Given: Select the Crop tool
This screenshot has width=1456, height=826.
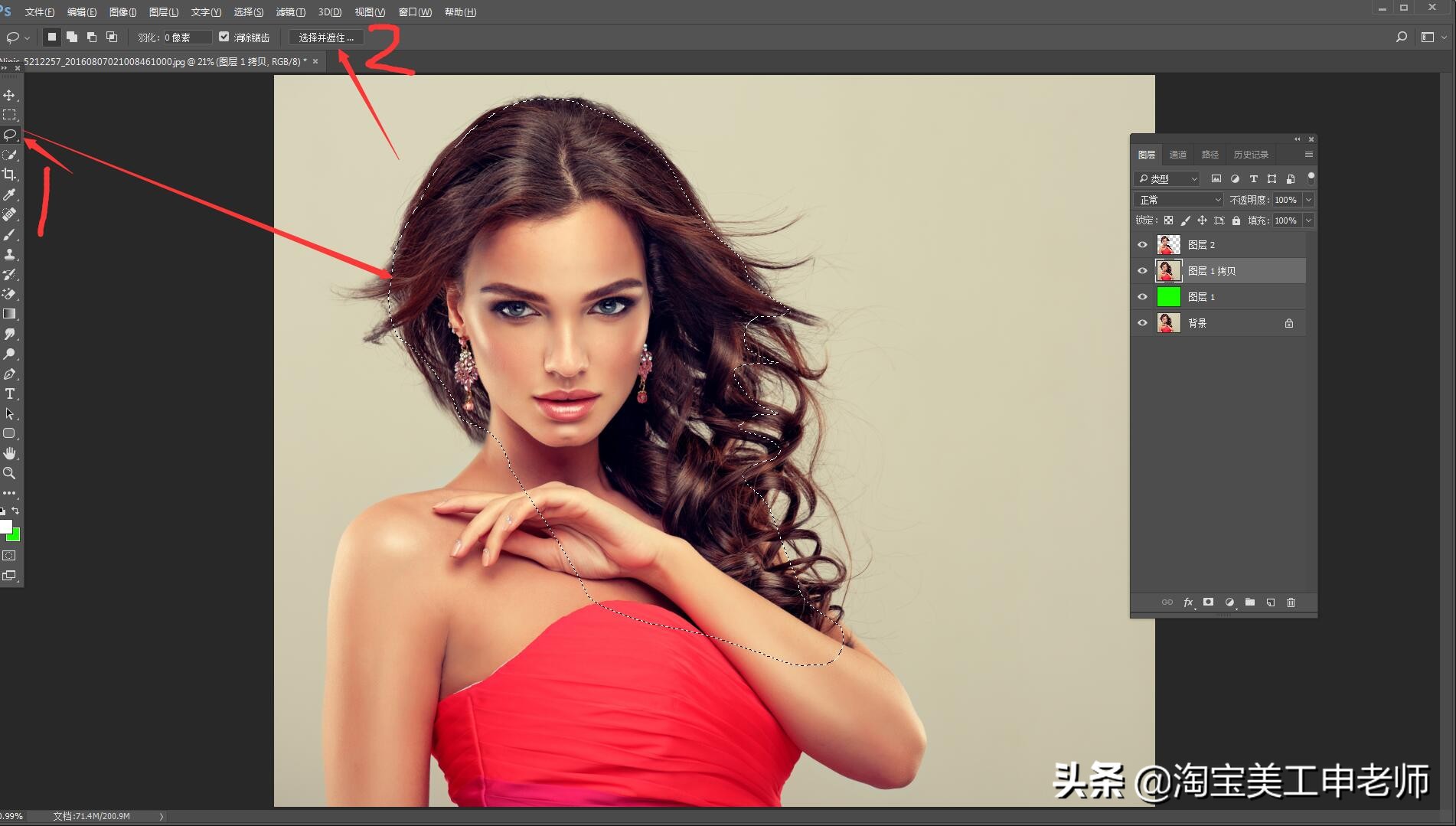Looking at the screenshot, I should tap(9, 175).
